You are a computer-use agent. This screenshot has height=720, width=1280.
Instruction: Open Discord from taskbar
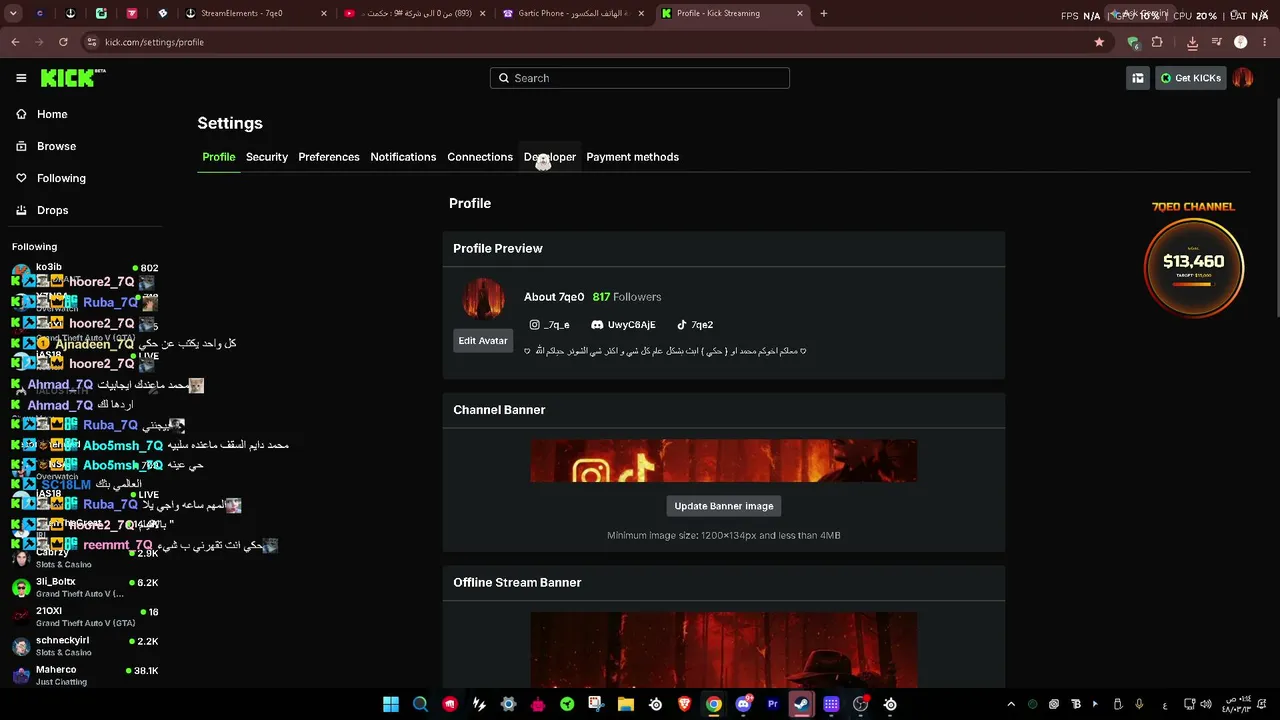point(743,704)
